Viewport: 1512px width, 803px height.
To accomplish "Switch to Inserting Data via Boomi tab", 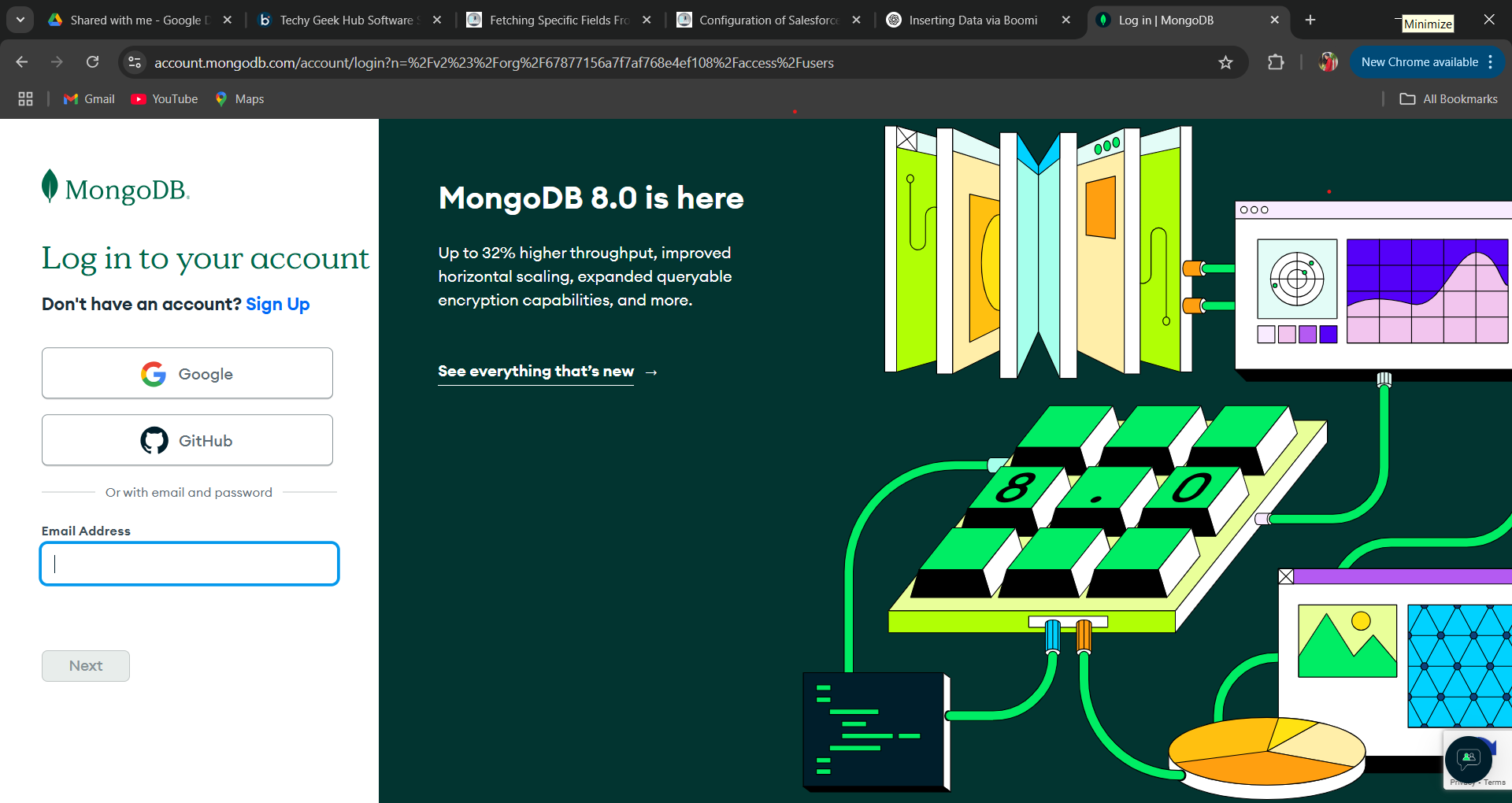I will tap(973, 20).
